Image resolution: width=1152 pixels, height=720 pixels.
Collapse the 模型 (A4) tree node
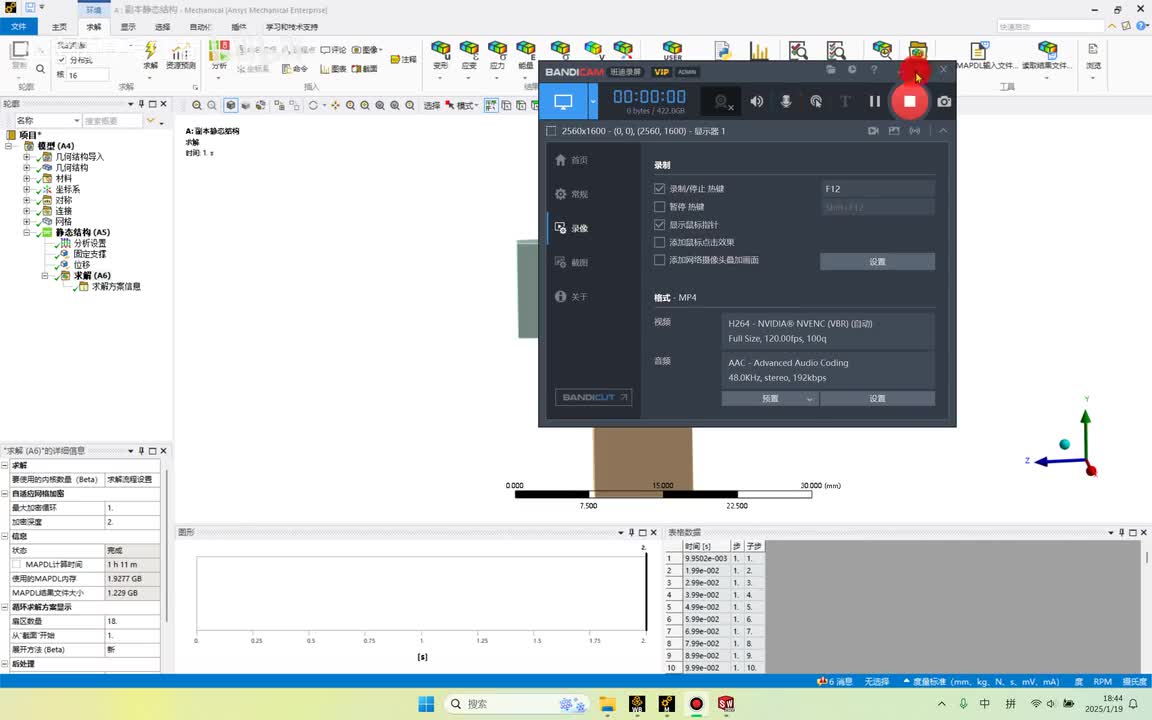pos(8,145)
